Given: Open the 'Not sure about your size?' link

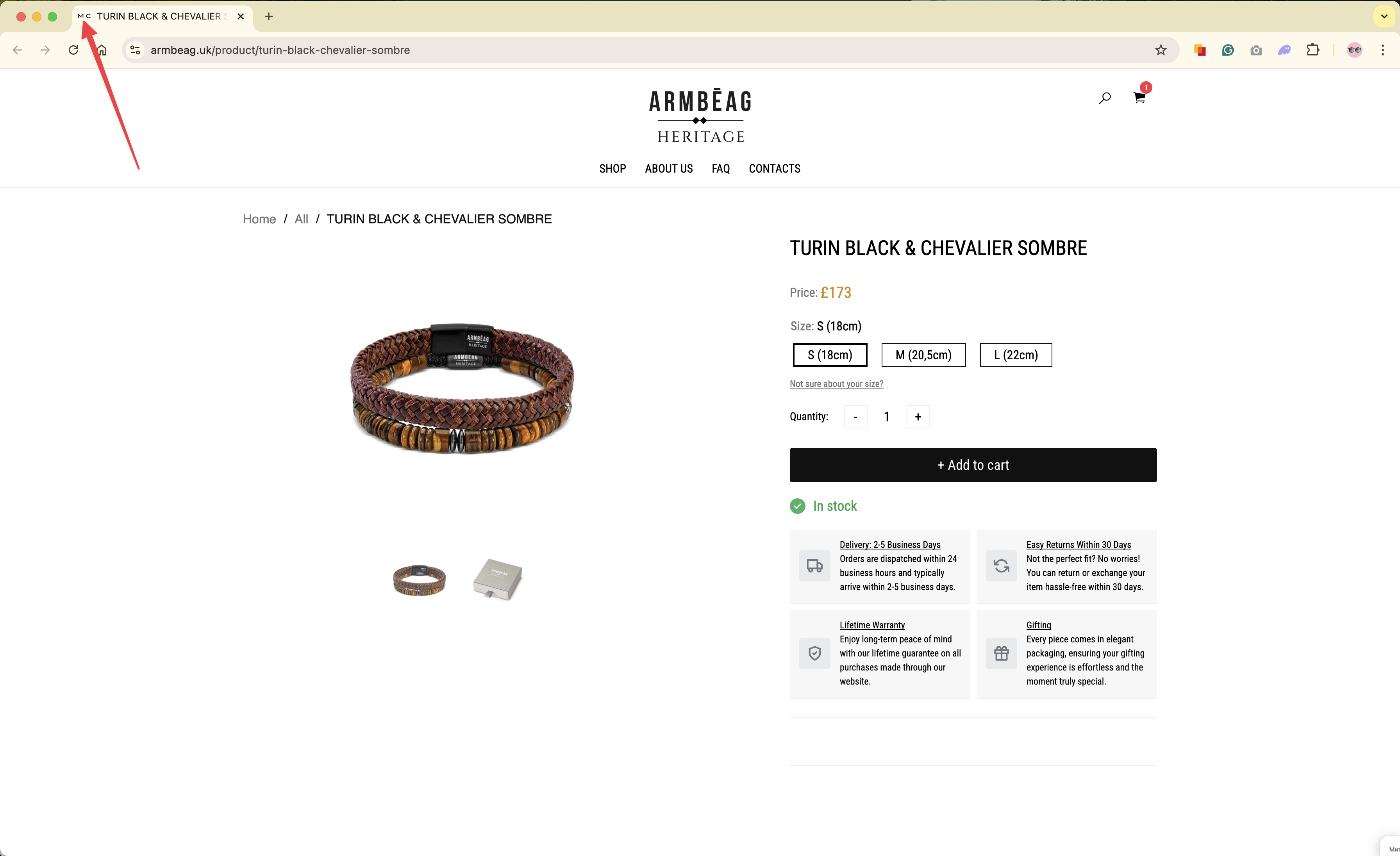Looking at the screenshot, I should 836,384.
